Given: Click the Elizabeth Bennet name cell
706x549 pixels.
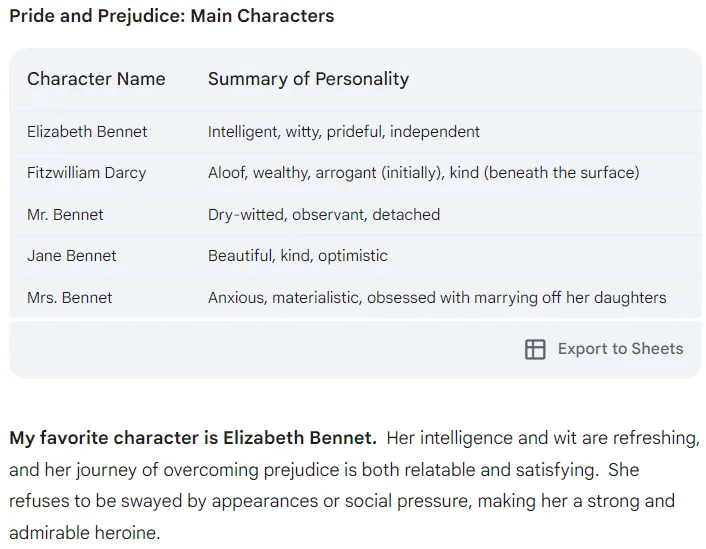Looking at the screenshot, I should [87, 132].
